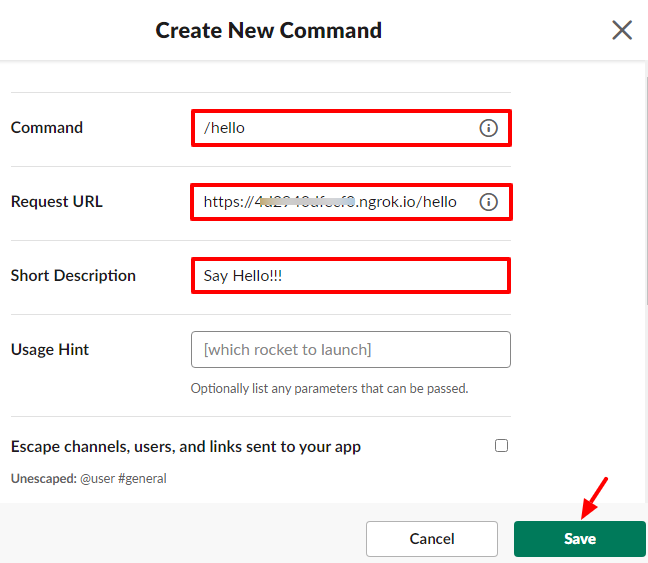Click the 'Unescaped: @user #general' text
The height and width of the screenshot is (563, 648).
88,478
